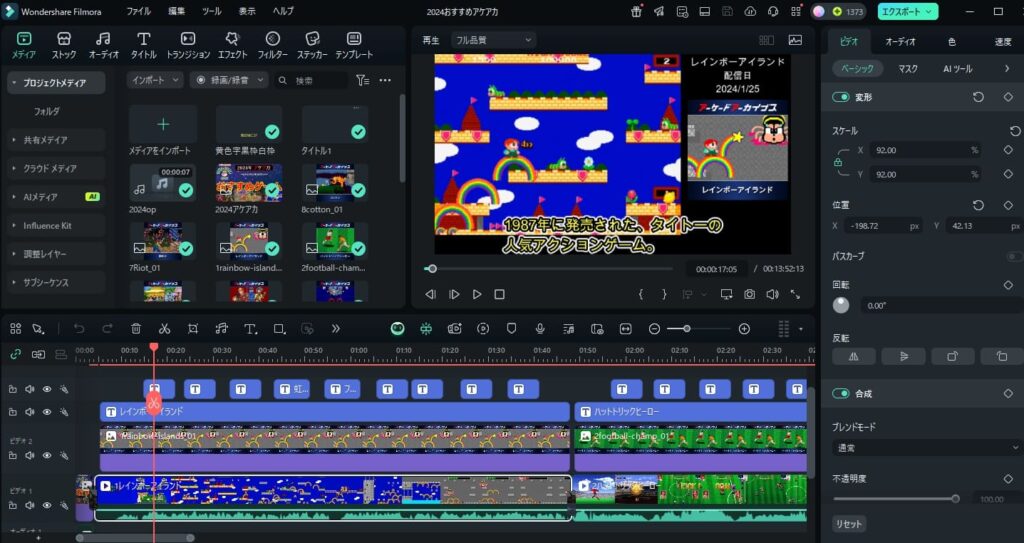This screenshot has height=543, width=1024.
Task: Toggle the 変形 transform switch
Action: 840,97
